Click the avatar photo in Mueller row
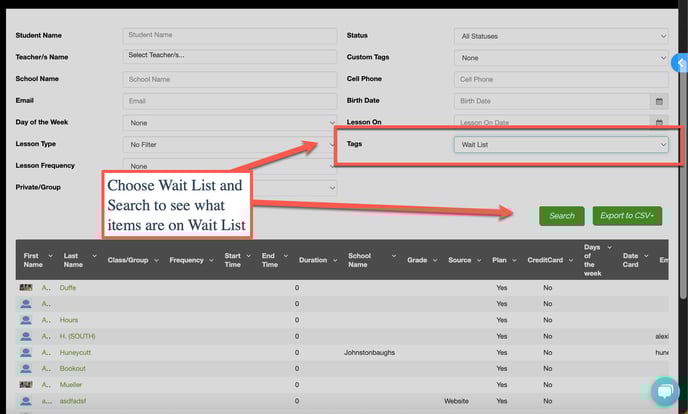The height and width of the screenshot is (414, 688). coord(26,384)
